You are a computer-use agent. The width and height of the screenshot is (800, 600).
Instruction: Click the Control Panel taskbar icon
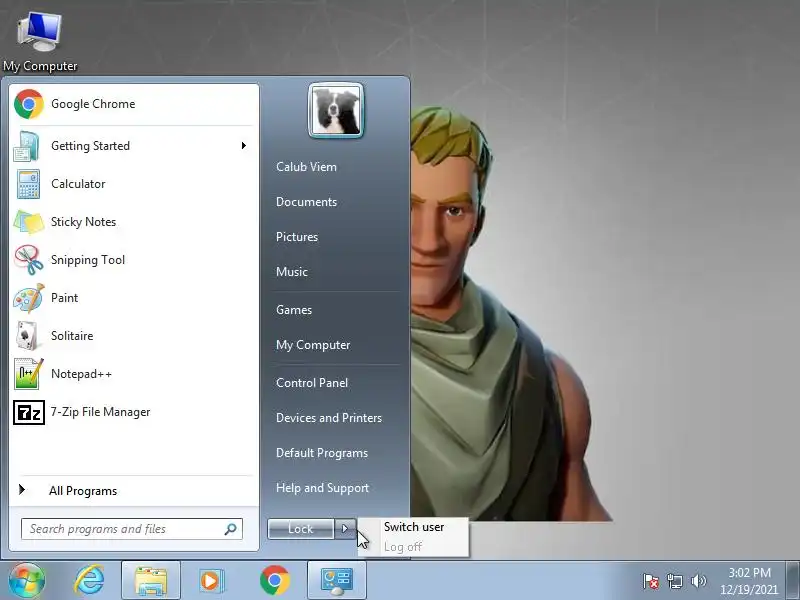tap(337, 581)
